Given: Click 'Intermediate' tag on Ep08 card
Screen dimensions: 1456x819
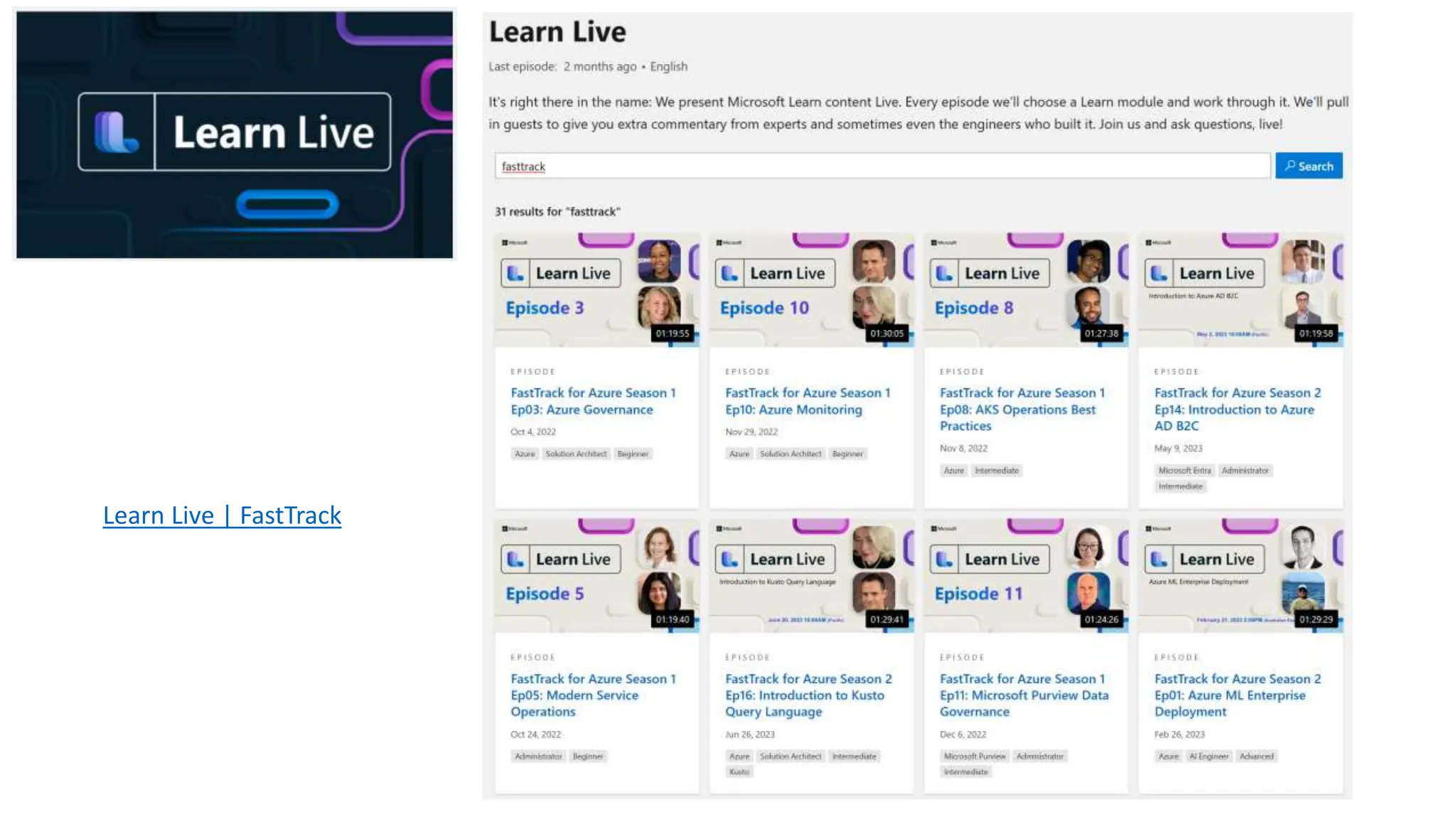Looking at the screenshot, I should (997, 471).
